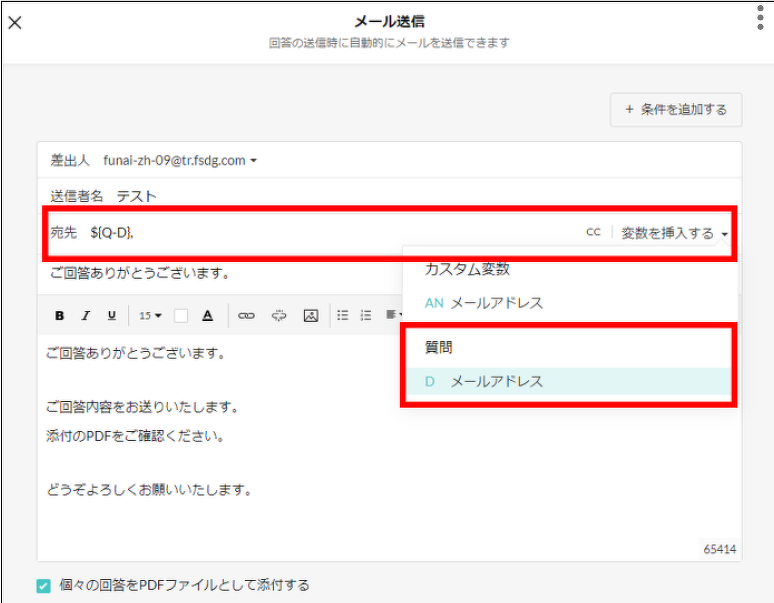Open the 変数を挿入する dropdown
The width and height of the screenshot is (774, 603).
point(674,233)
